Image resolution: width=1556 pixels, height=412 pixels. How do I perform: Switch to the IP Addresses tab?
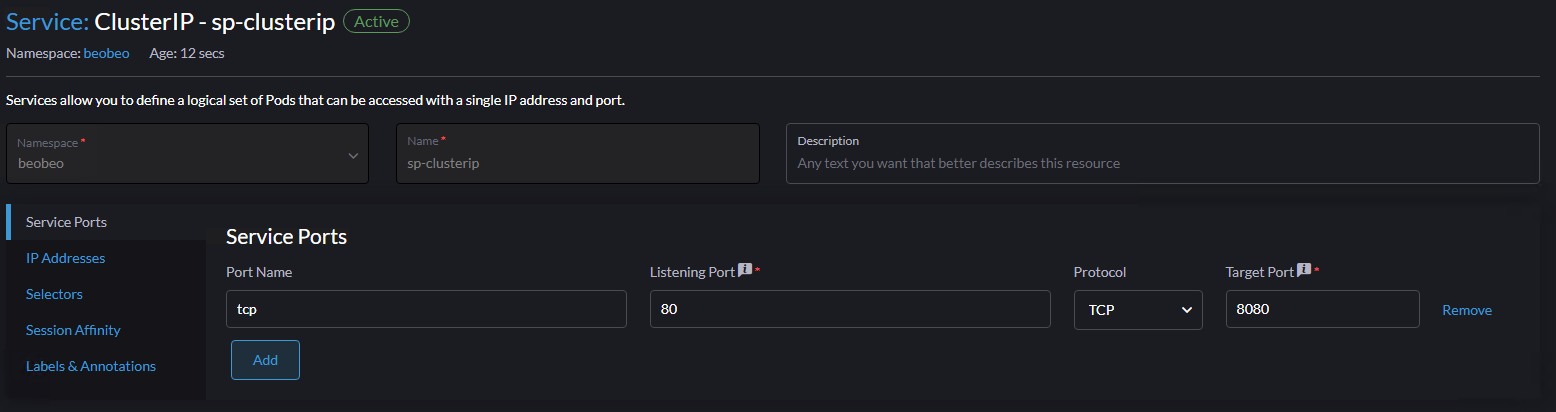66,258
